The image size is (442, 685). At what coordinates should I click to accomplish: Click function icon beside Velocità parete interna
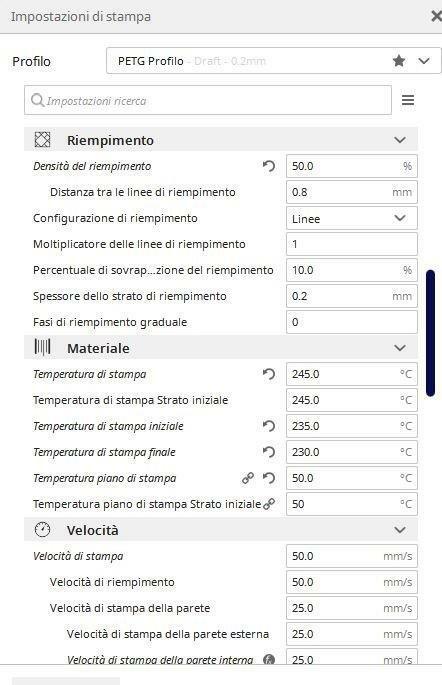pyautogui.click(x=269, y=659)
